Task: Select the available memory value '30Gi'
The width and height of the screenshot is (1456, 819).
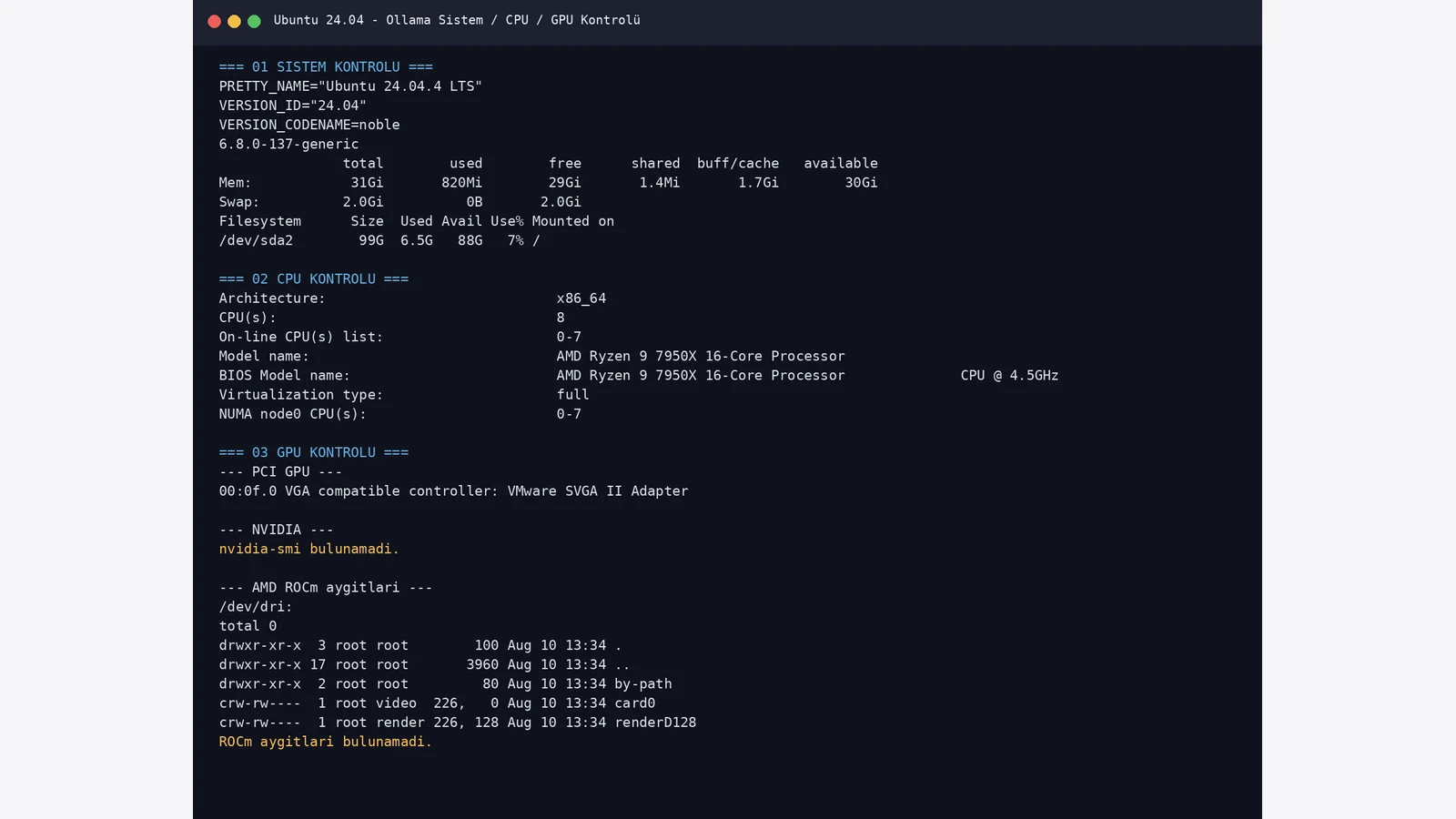Action: (861, 183)
